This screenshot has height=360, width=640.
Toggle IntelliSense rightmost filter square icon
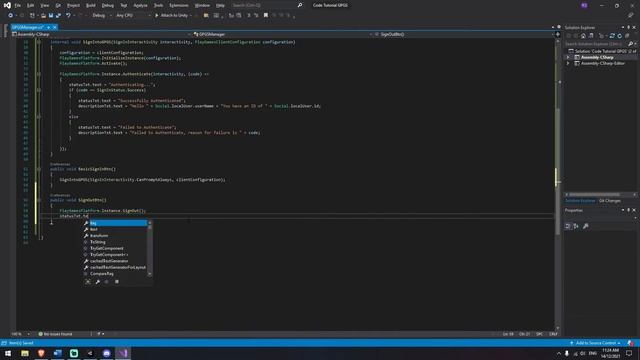pyautogui.click(x=117, y=282)
